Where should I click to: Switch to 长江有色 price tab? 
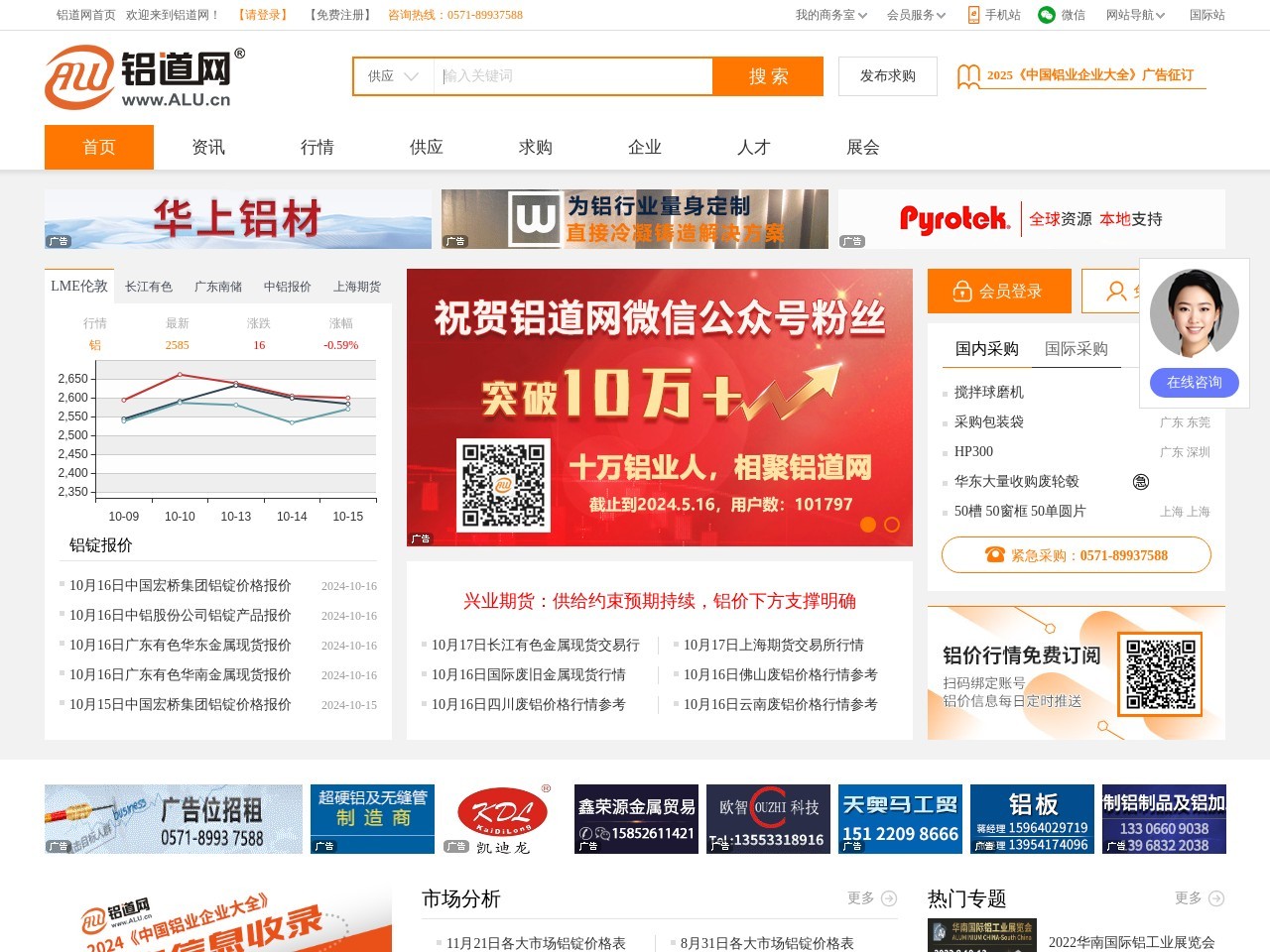(x=149, y=287)
